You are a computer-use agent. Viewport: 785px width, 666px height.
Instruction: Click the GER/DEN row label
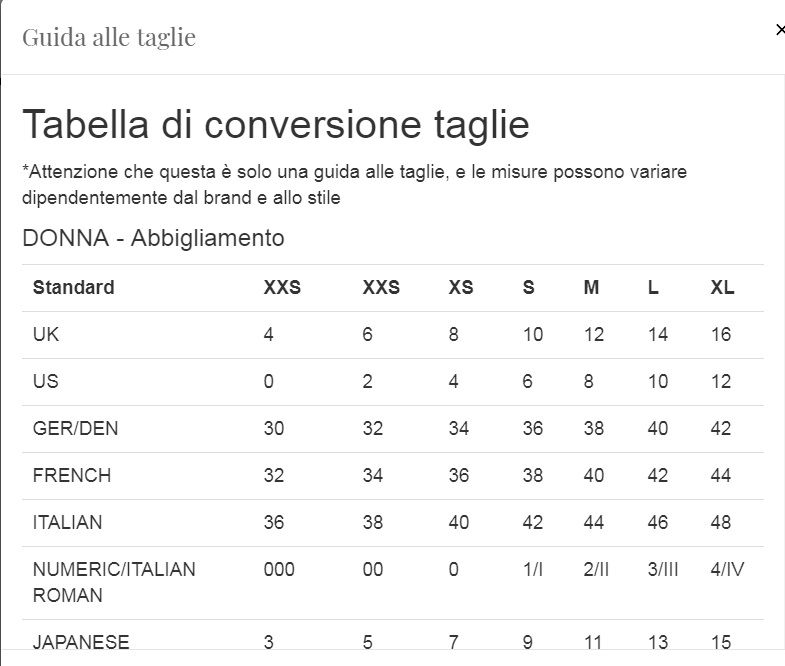coord(76,429)
